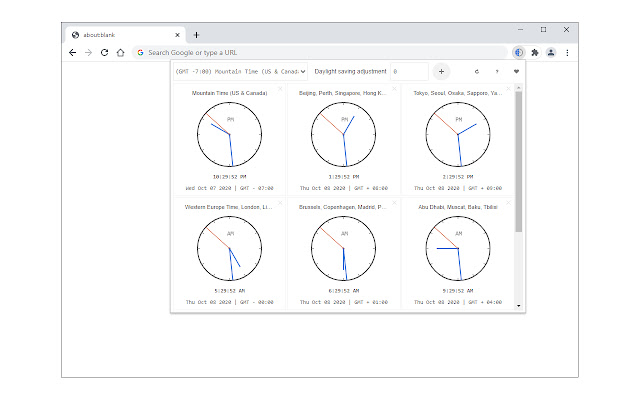Viewport: 640px width, 400px height.
Task: Click the popup vertical scrollbar thumb
Action: 519,162
